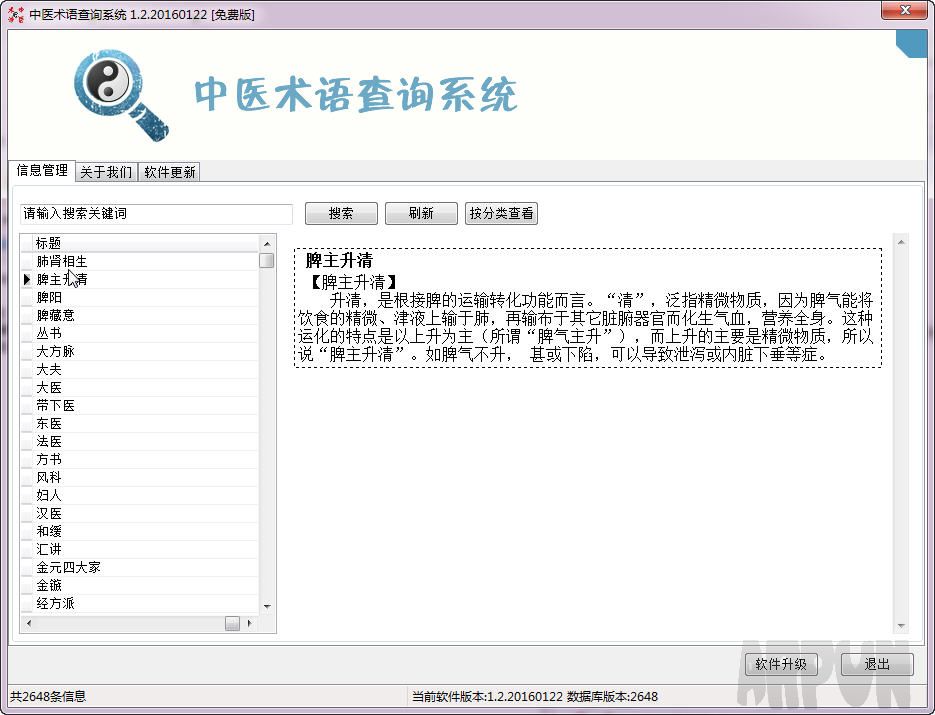Select the entry 肺肾相生

(61, 261)
